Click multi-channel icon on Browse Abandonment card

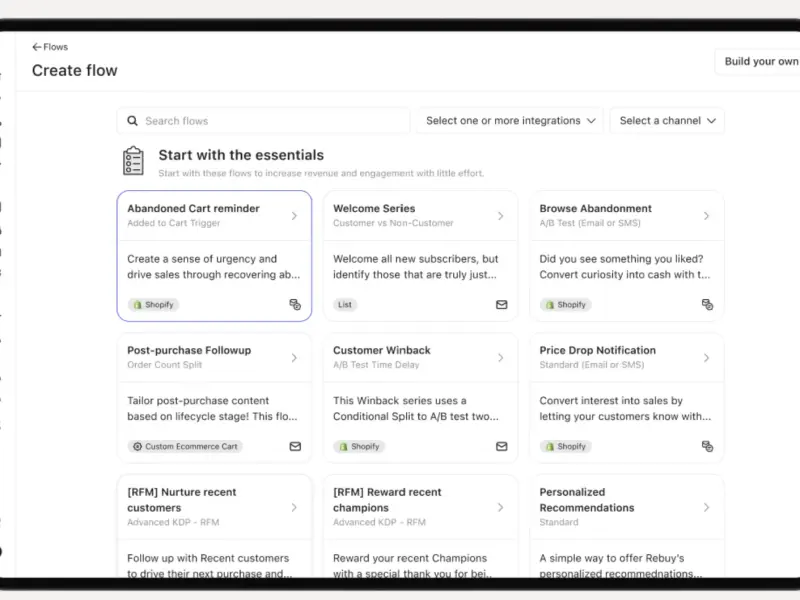[x=707, y=305]
